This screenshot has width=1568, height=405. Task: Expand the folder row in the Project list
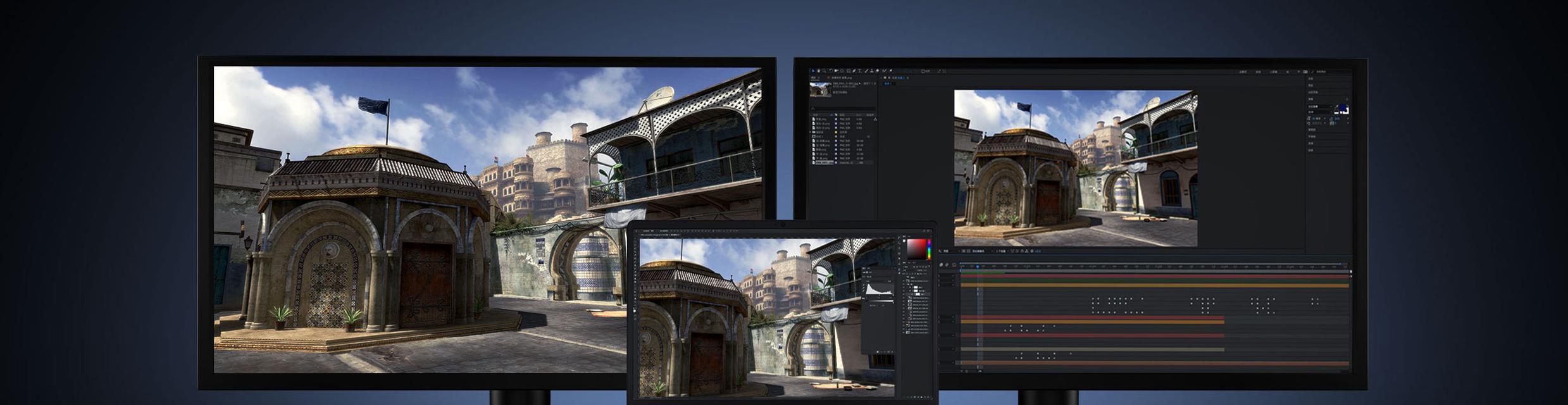tap(811, 132)
